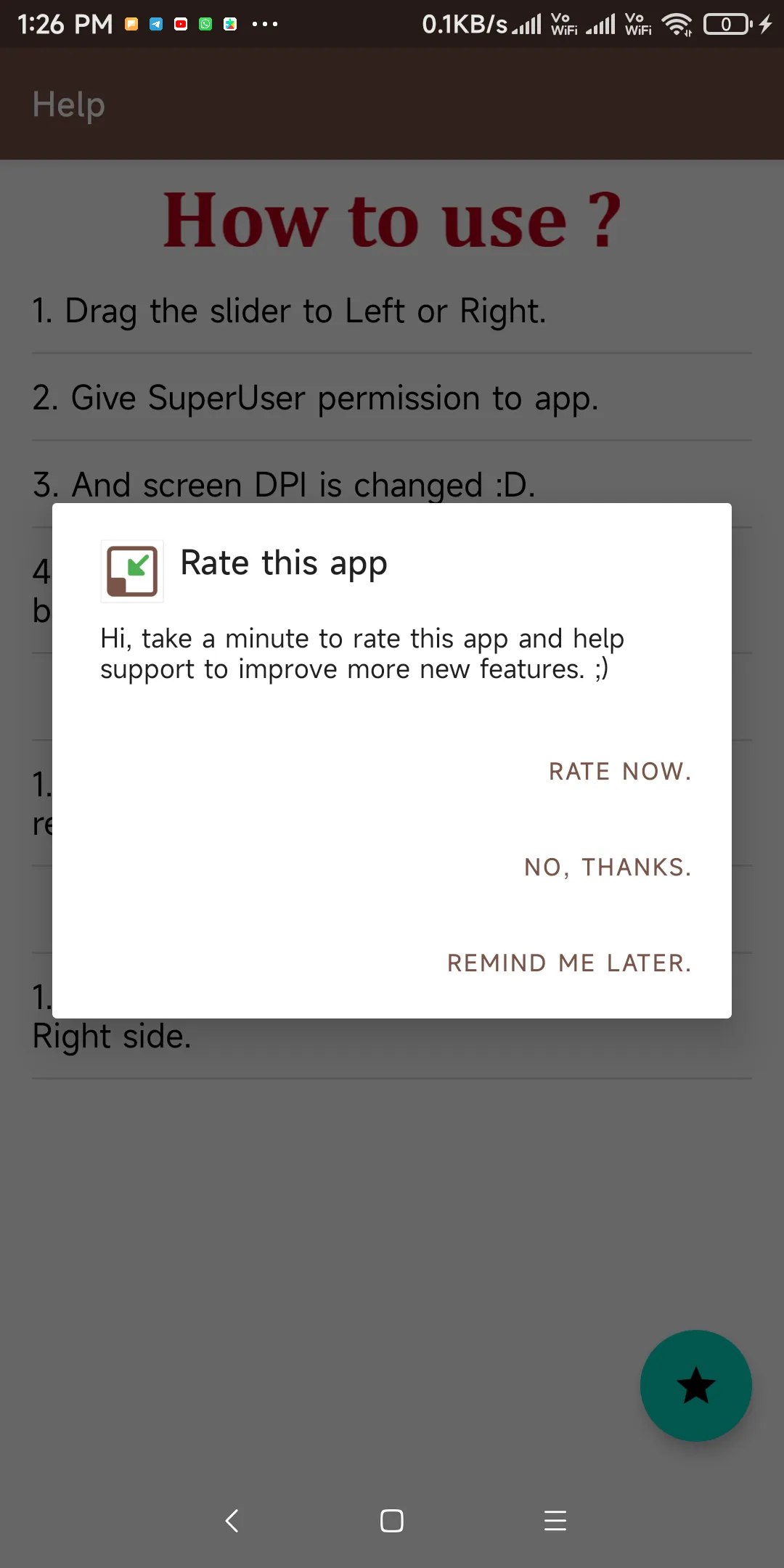This screenshot has width=784, height=1568.
Task: Tap the 'Hi, take a minute' dialog message
Action: [x=362, y=654]
